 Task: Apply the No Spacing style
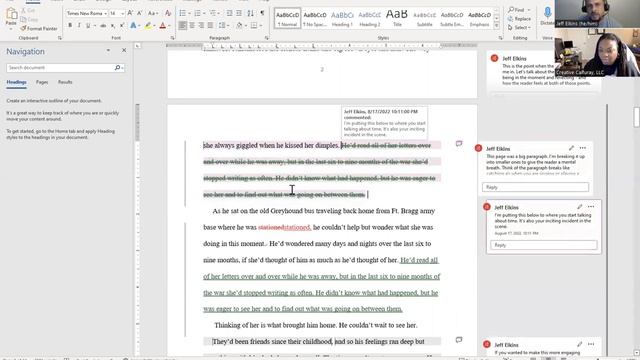(x=315, y=18)
